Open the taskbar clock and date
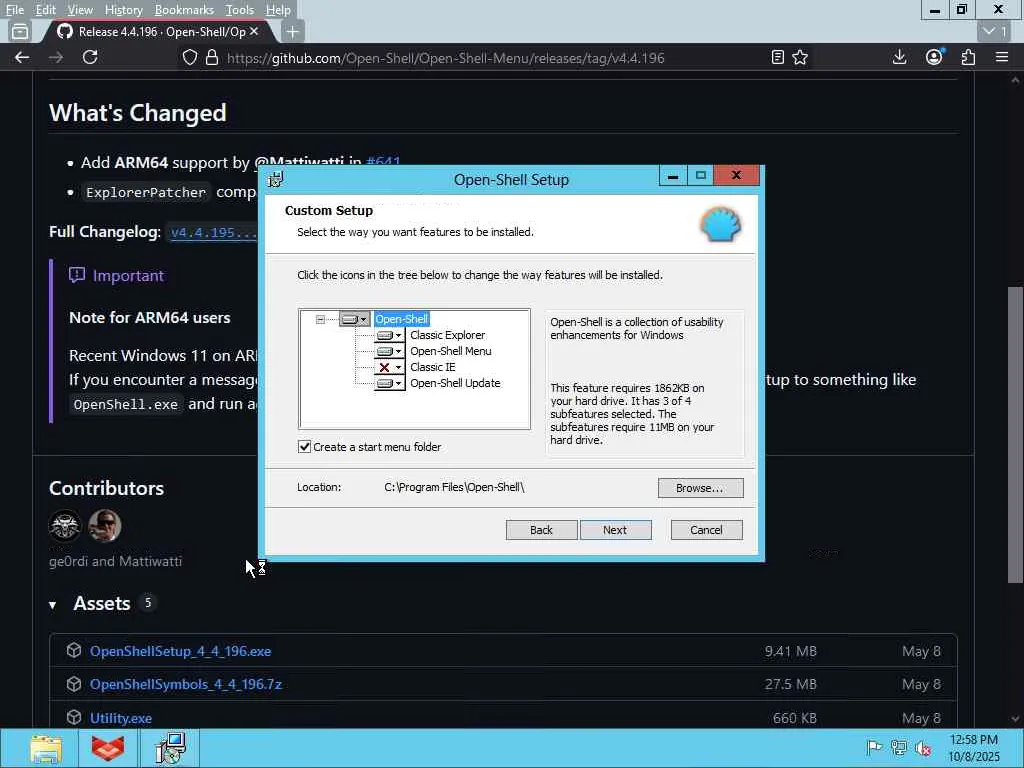Viewport: 1024px width, 768px height. point(974,748)
